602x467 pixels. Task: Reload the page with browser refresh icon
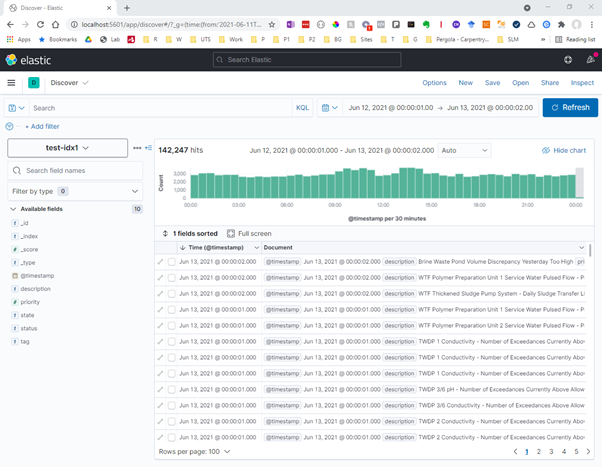pos(41,24)
